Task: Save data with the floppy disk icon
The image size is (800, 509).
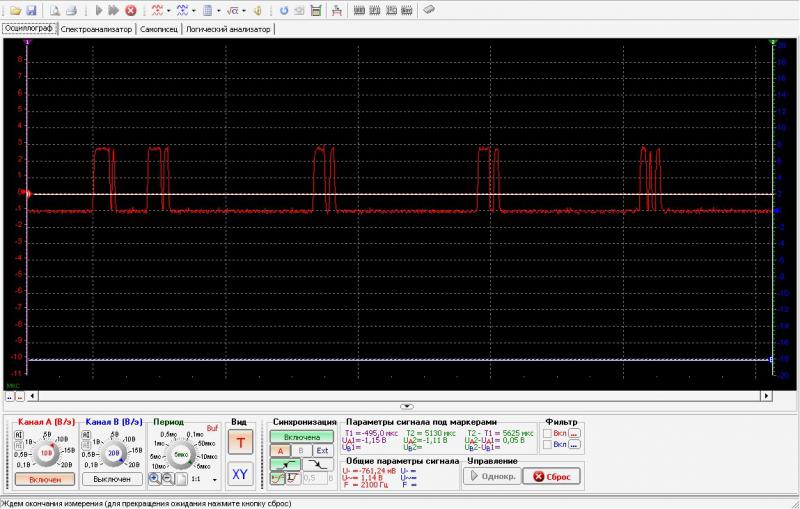Action: click(x=32, y=10)
